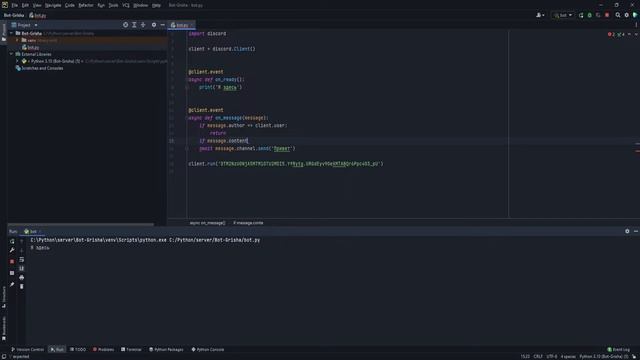The height and width of the screenshot is (360, 640).
Task: Click Print icon in Run panel
Action: pos(22,278)
